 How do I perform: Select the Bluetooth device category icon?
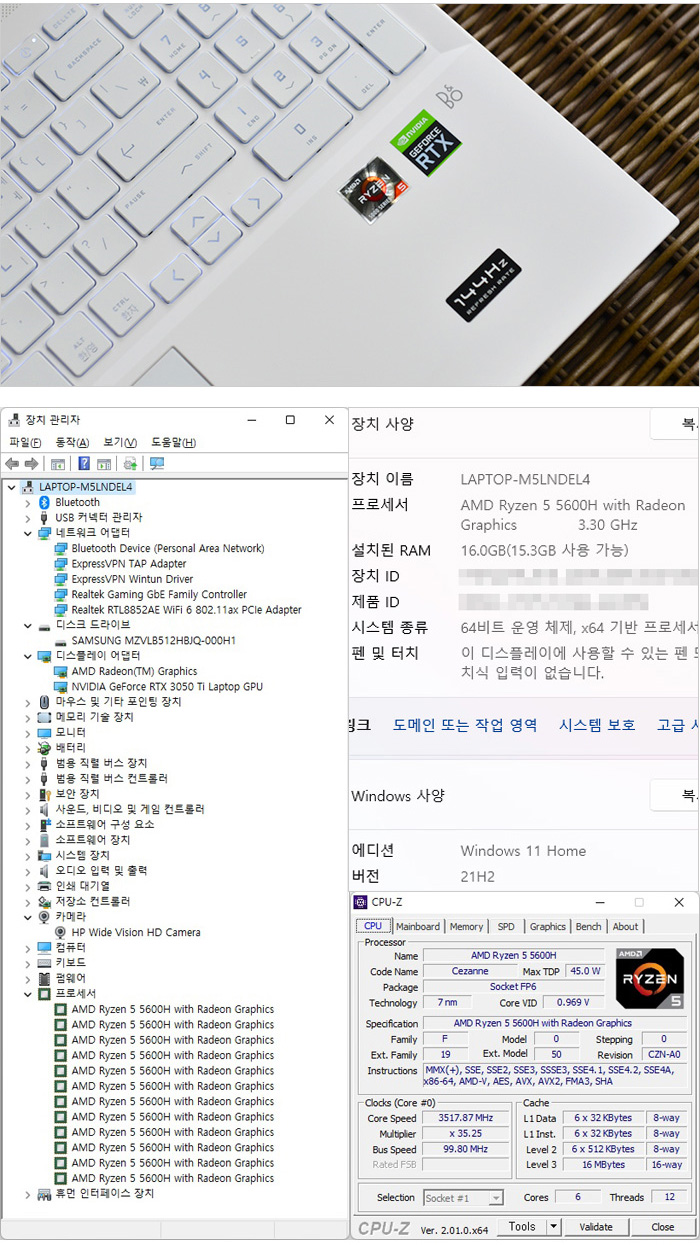point(44,502)
